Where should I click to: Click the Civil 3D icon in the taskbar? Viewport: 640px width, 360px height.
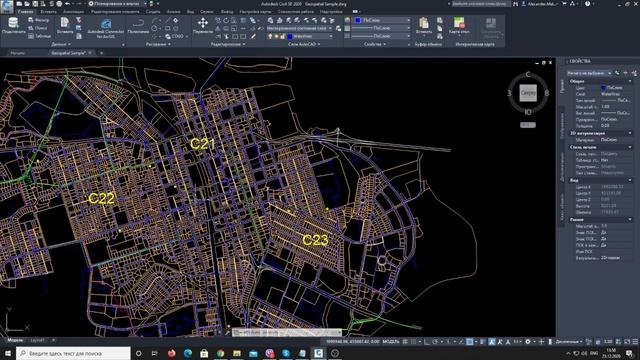[318, 353]
